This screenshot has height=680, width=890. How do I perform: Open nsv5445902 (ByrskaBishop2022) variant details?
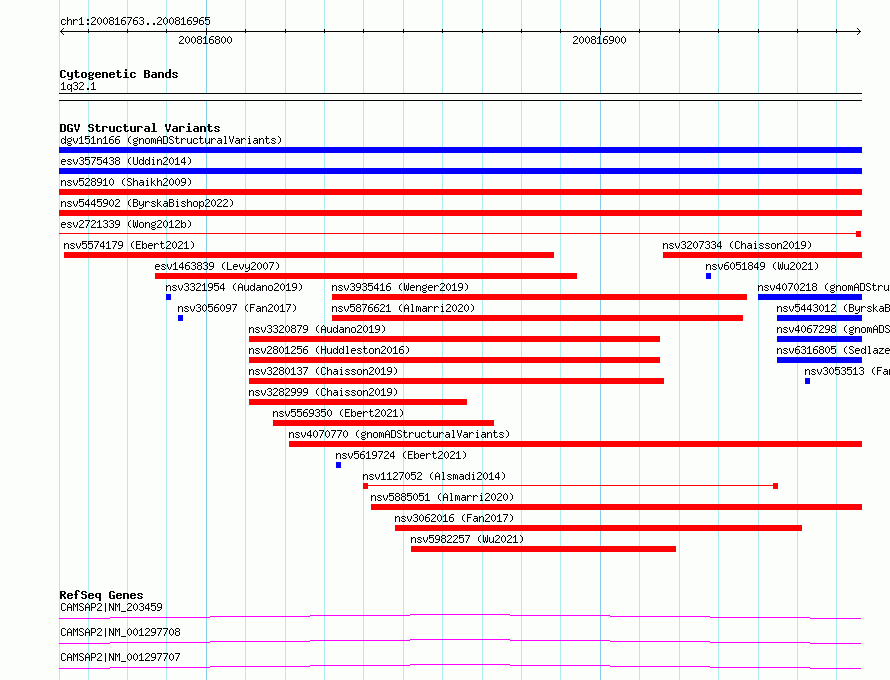point(147,203)
